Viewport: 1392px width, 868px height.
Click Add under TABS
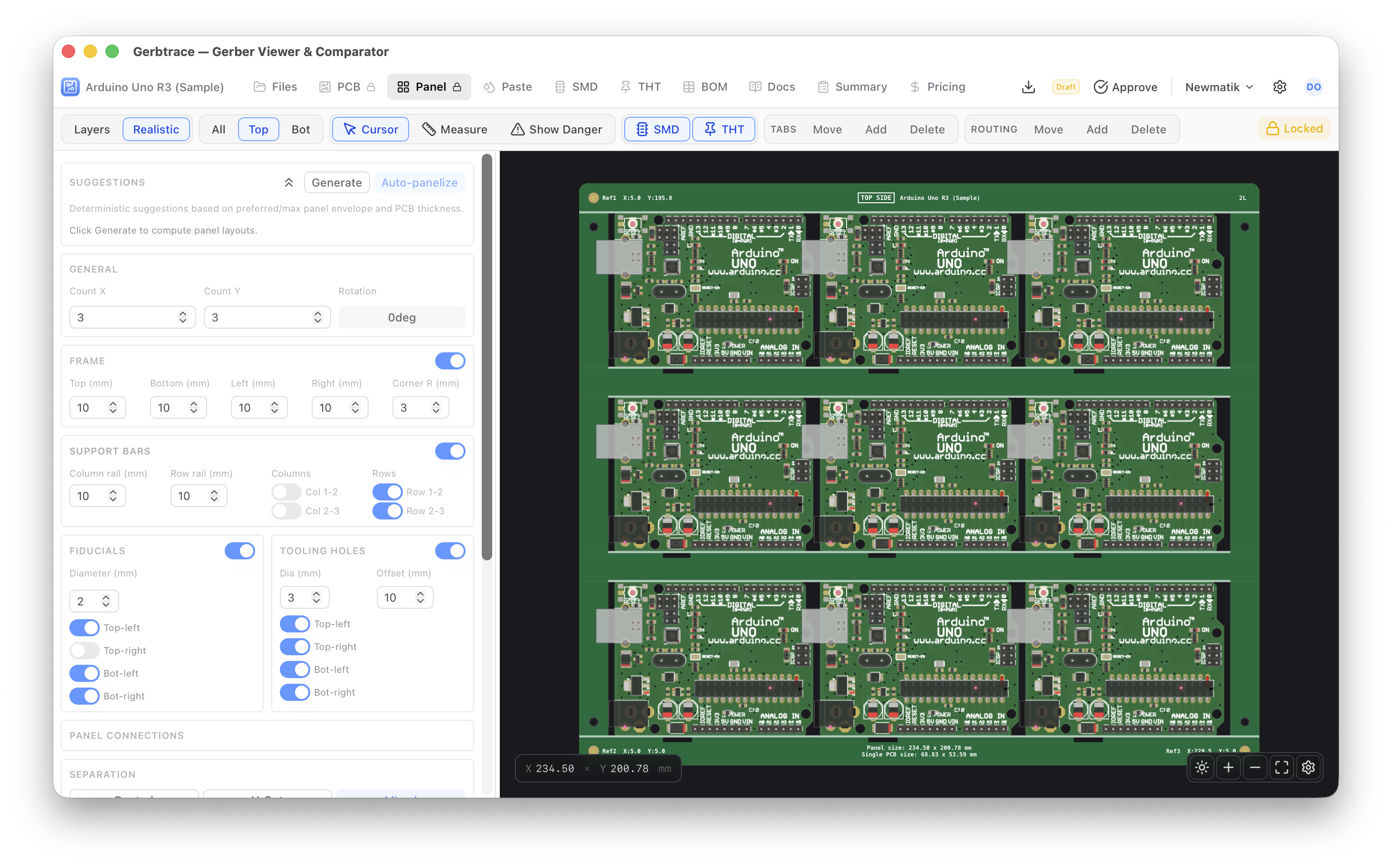click(x=876, y=129)
